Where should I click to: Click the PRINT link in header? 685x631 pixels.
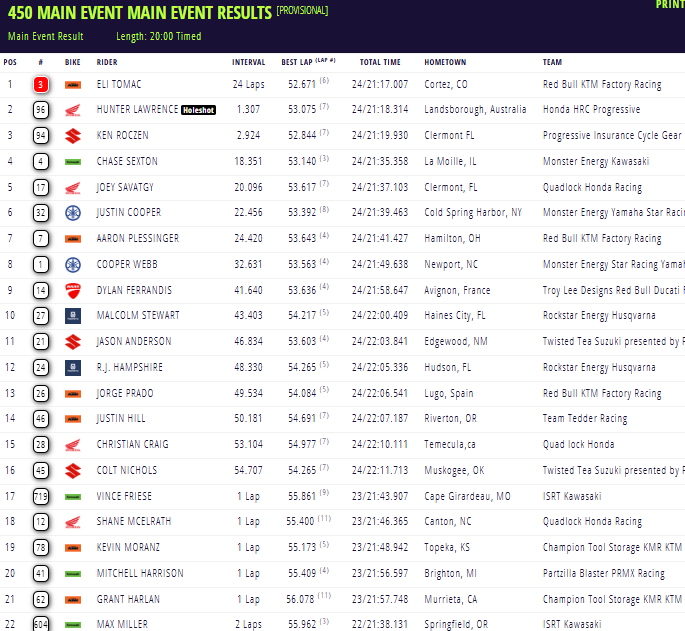coord(670,4)
